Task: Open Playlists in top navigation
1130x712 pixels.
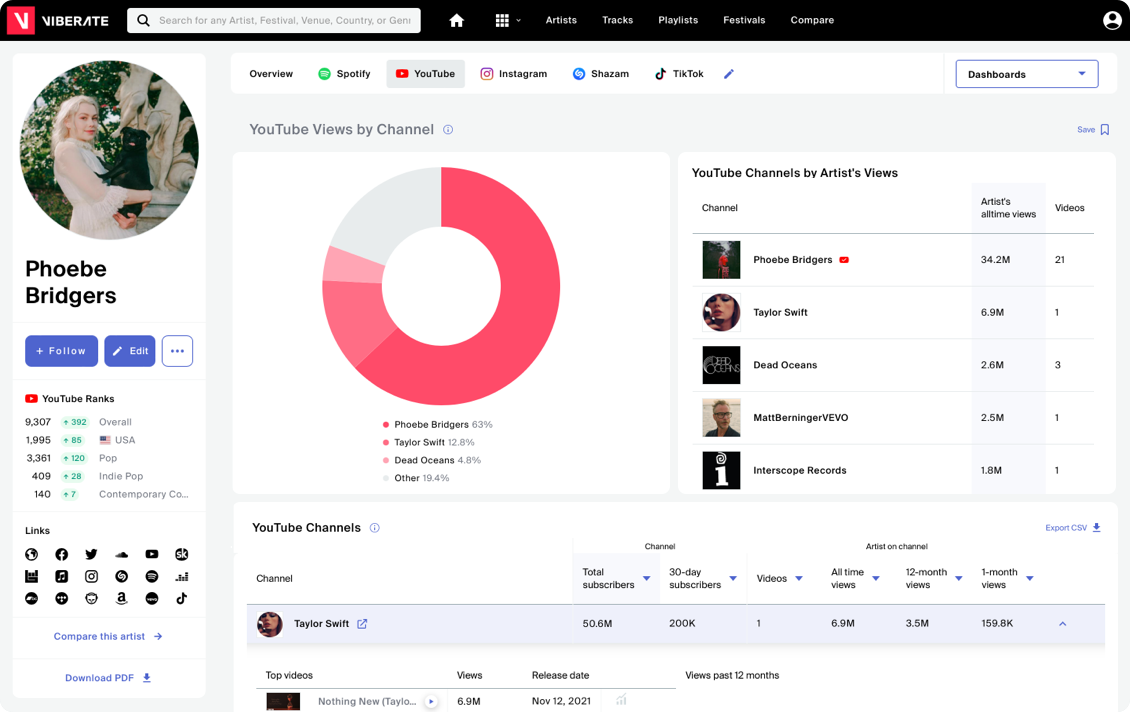Action: 678,20
